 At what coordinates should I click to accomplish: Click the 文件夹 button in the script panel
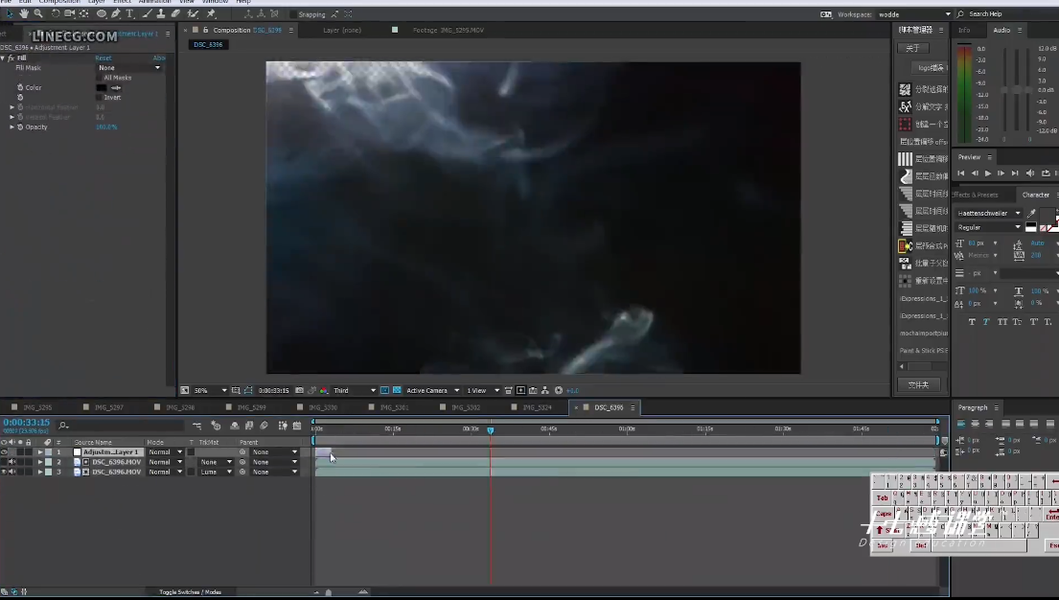[918, 384]
